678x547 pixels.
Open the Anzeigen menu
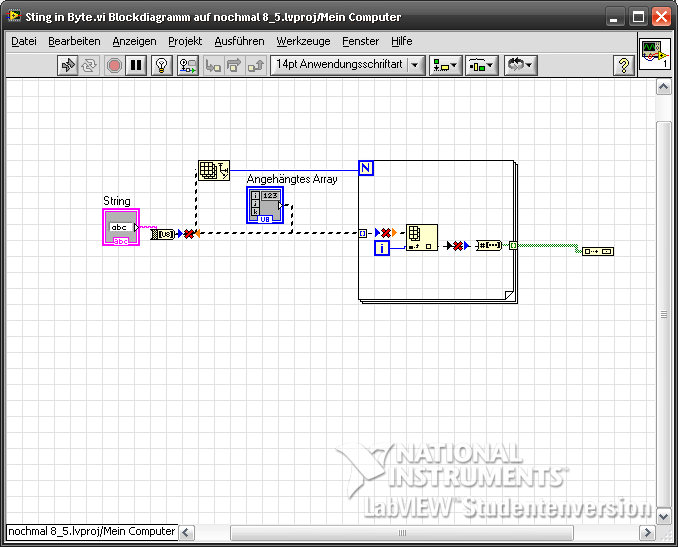(x=134, y=41)
